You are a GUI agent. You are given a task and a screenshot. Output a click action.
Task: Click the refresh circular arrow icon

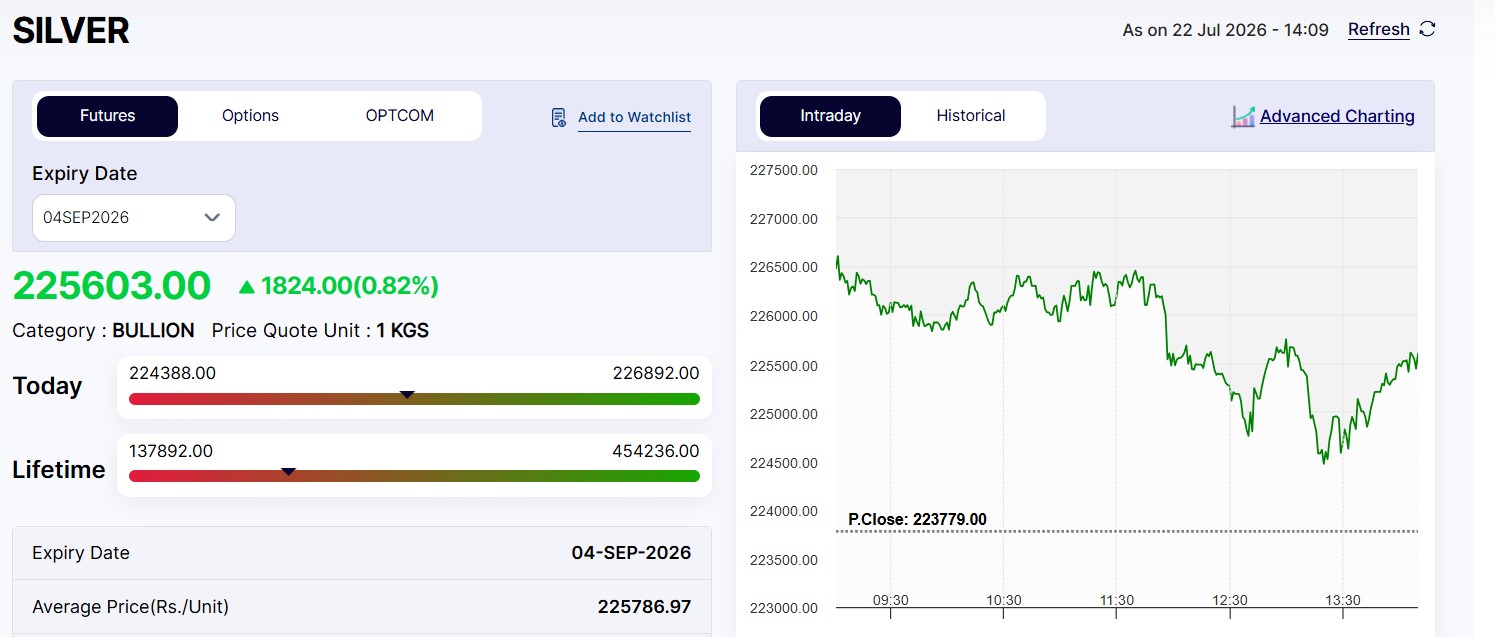tap(1427, 29)
